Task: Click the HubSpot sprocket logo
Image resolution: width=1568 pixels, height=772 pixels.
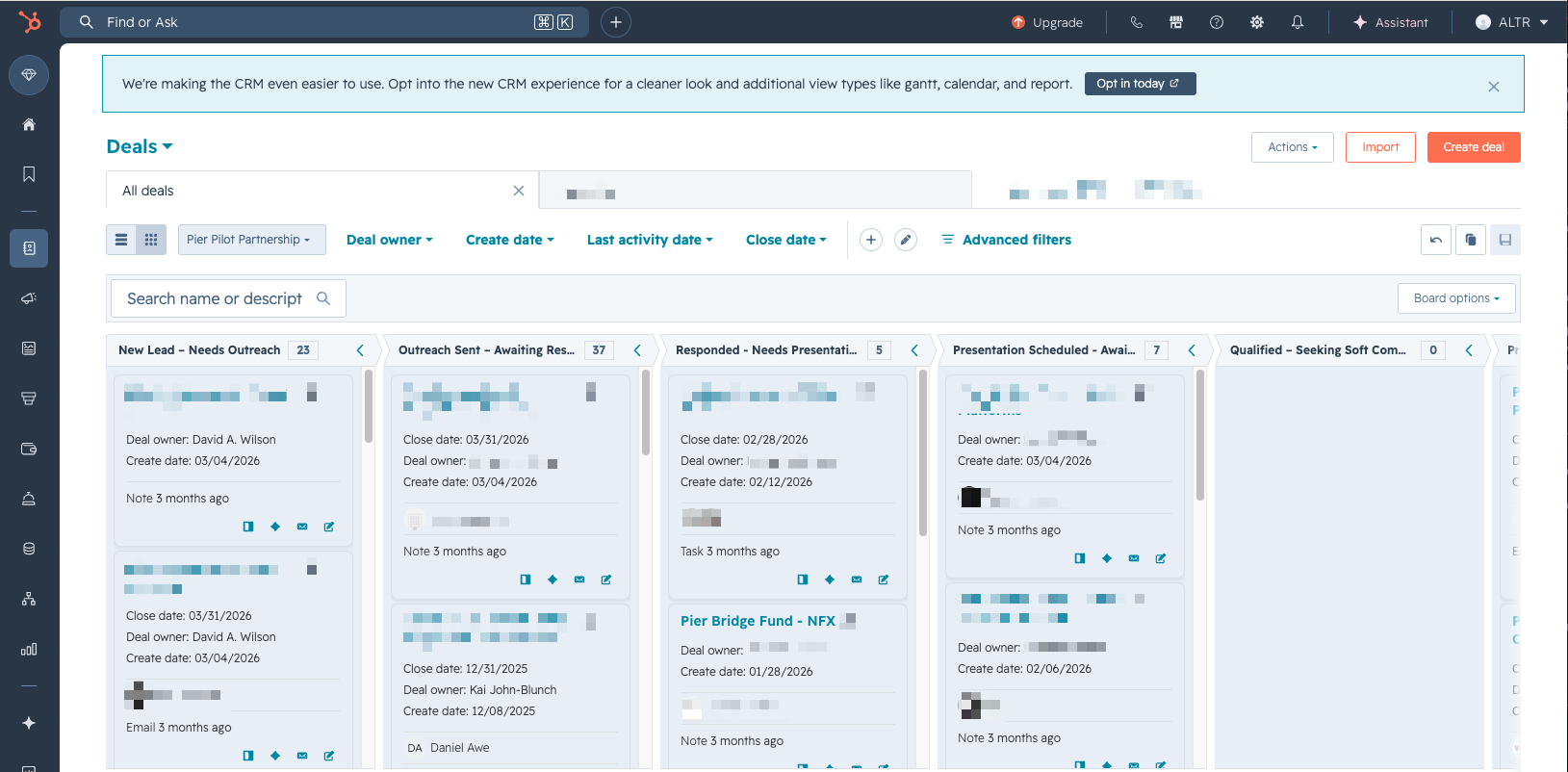Action: click(30, 21)
